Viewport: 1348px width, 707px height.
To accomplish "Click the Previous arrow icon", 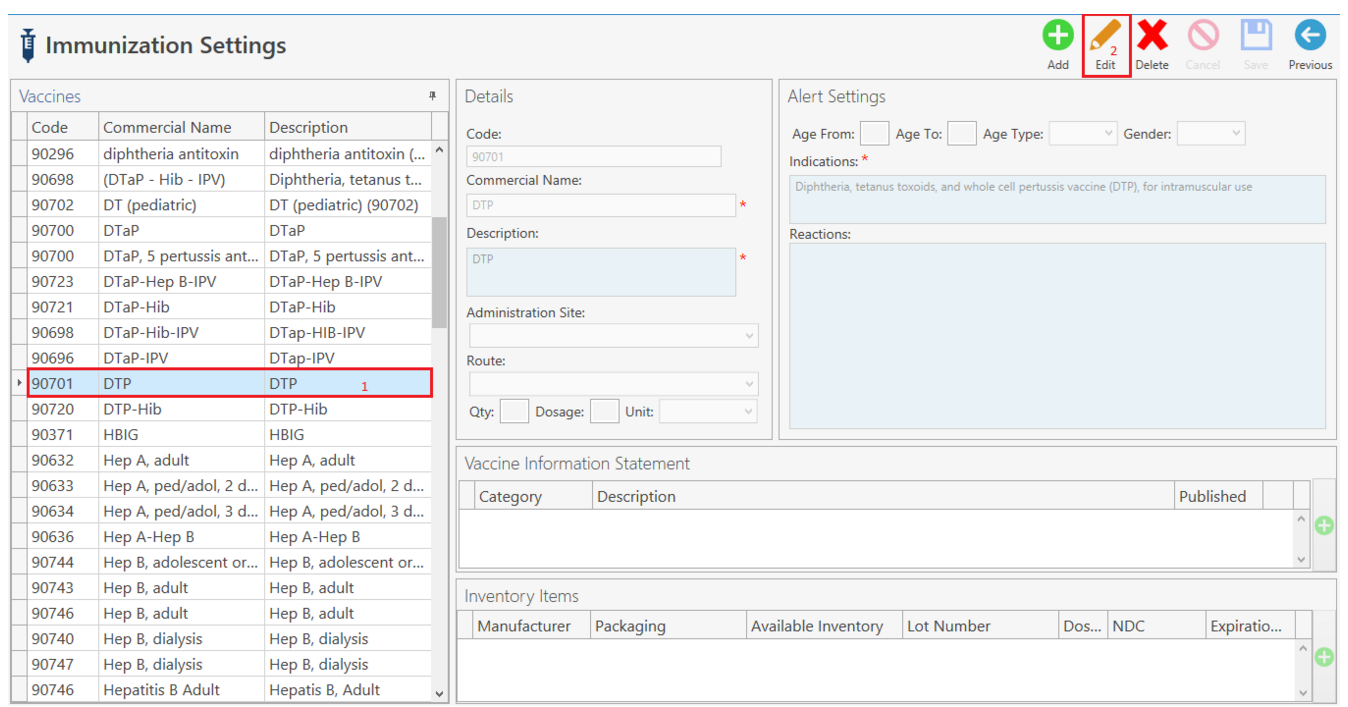I will pyautogui.click(x=1309, y=35).
